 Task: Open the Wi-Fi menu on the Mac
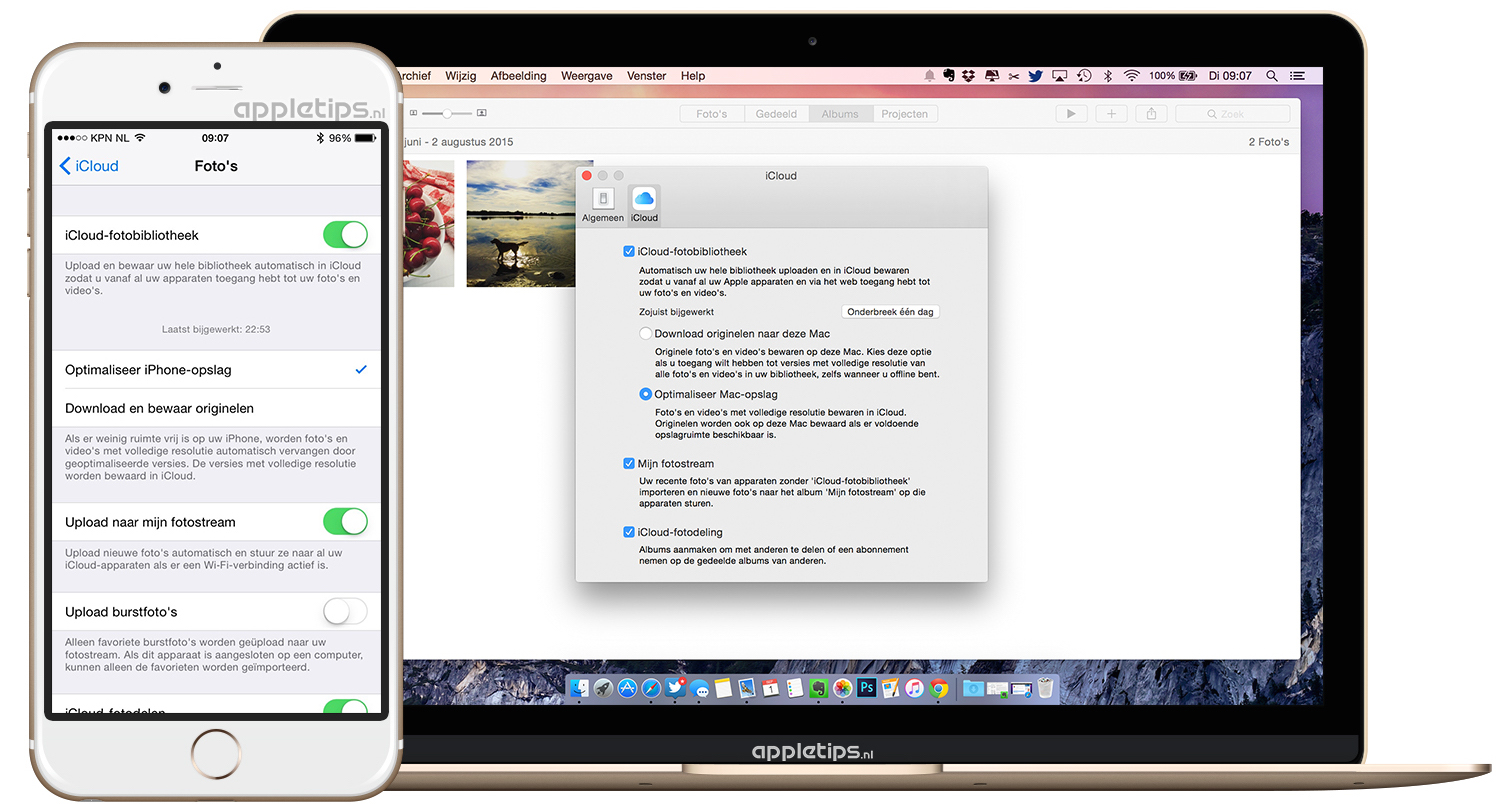click(x=1132, y=76)
